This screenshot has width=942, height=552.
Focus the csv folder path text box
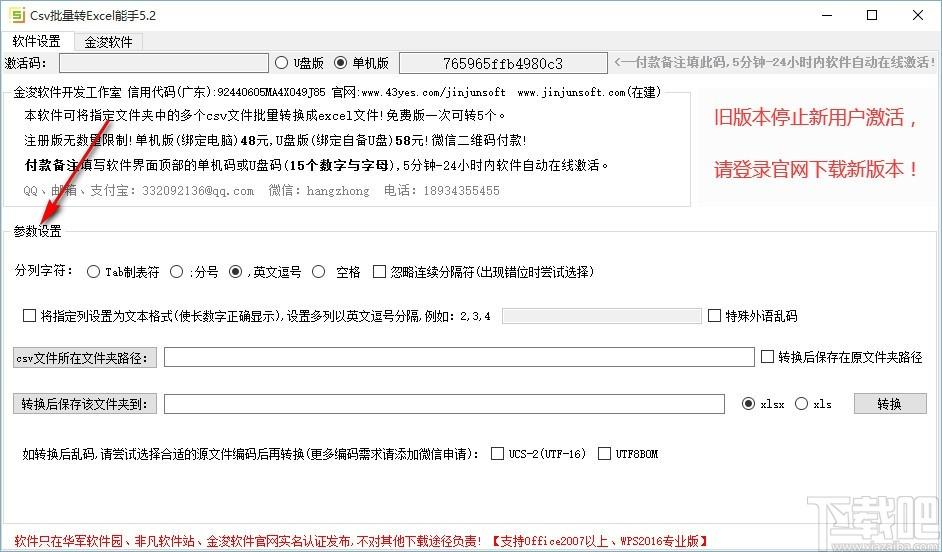coord(459,357)
